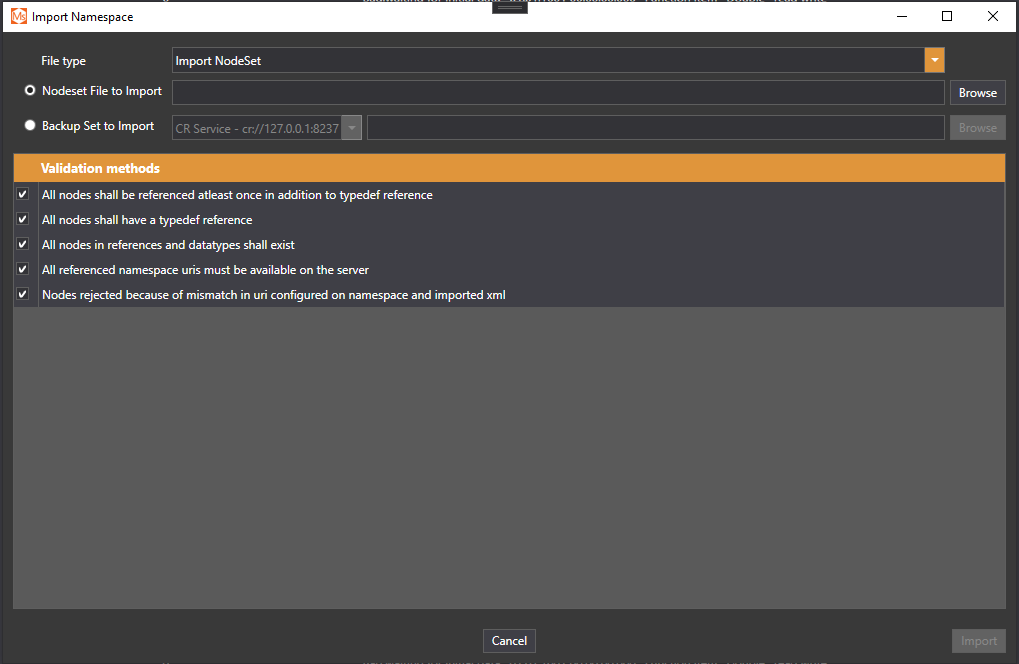Maximize the Import Namespace window
The image size is (1019, 664).
coord(947,16)
